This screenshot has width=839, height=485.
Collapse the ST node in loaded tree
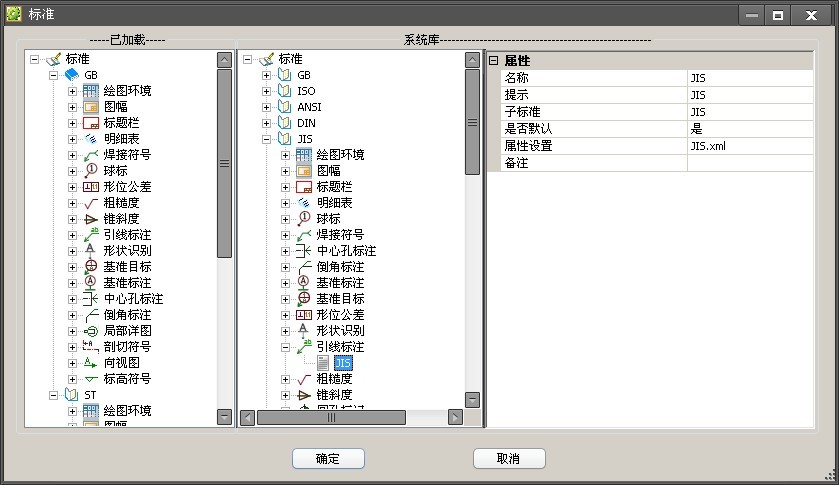[54, 395]
